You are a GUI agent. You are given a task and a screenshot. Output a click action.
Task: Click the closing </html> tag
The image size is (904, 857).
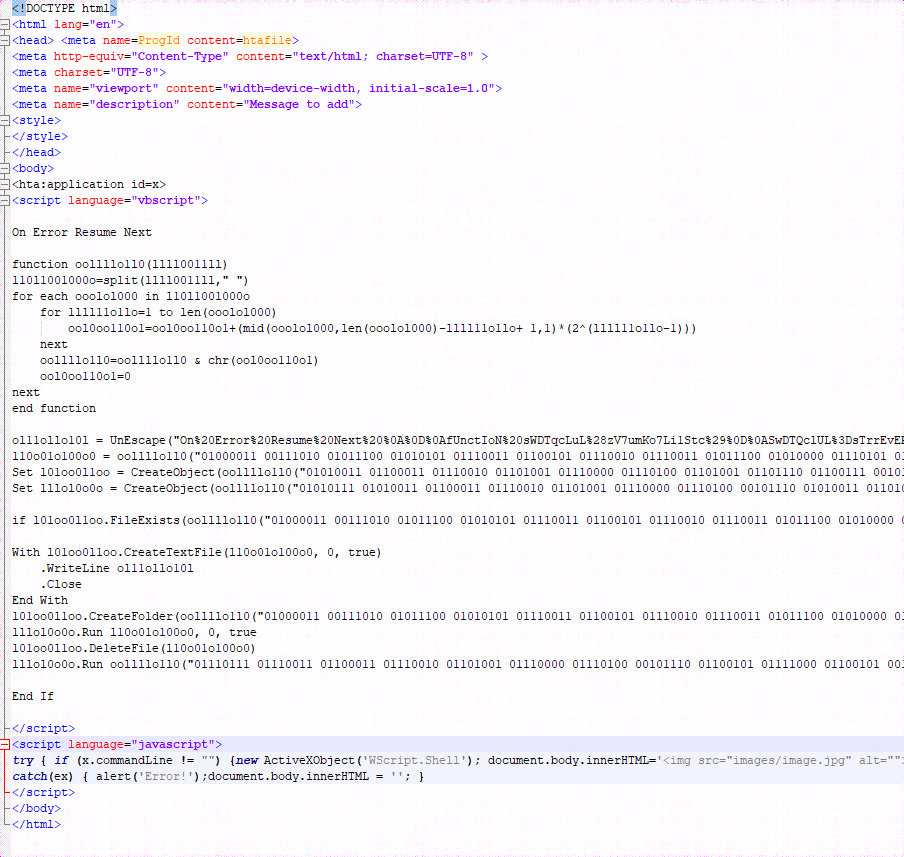[36, 825]
